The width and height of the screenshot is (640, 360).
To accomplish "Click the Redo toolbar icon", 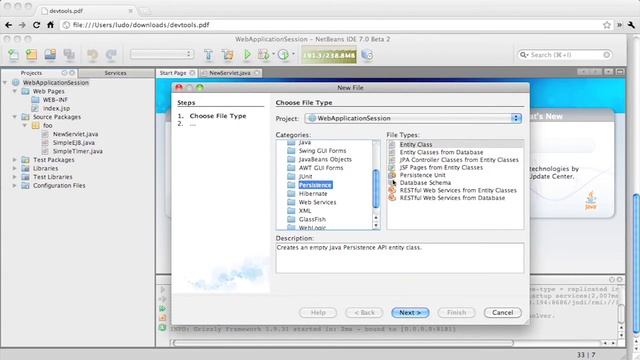I will tap(111, 55).
